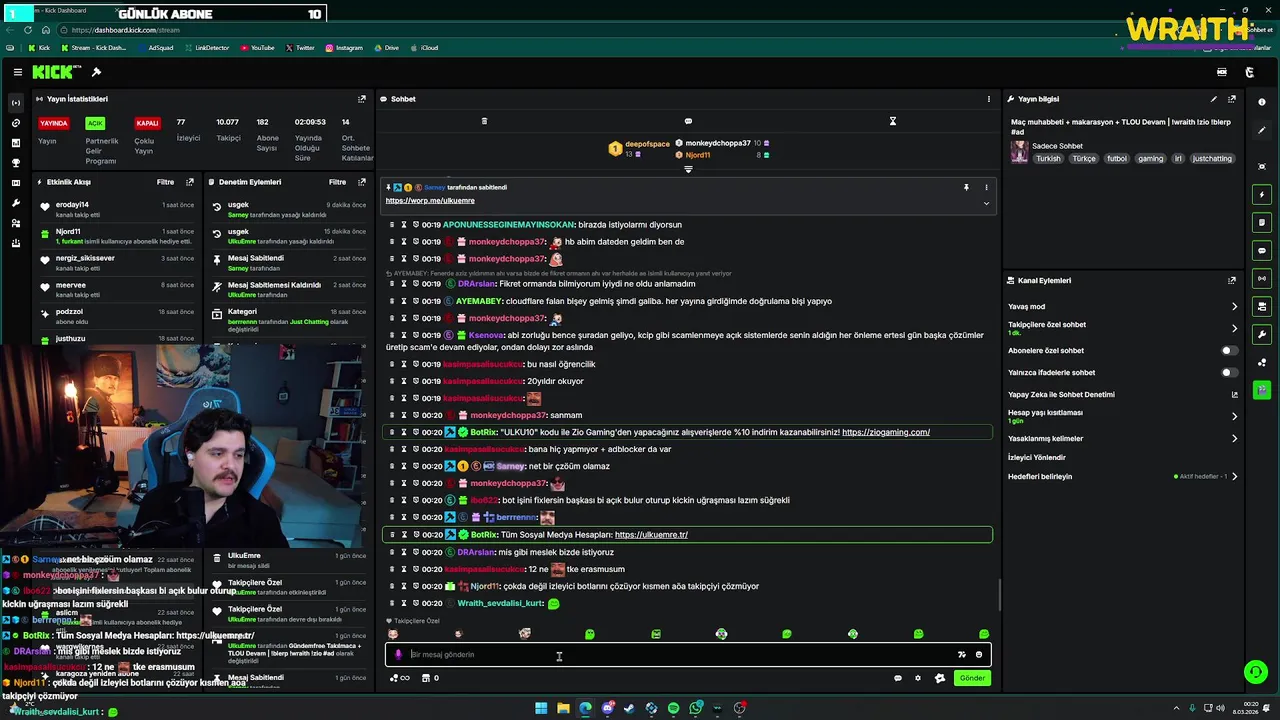Click the info icon in right sidebar
Screen dimensions: 1280x720
point(1262,103)
